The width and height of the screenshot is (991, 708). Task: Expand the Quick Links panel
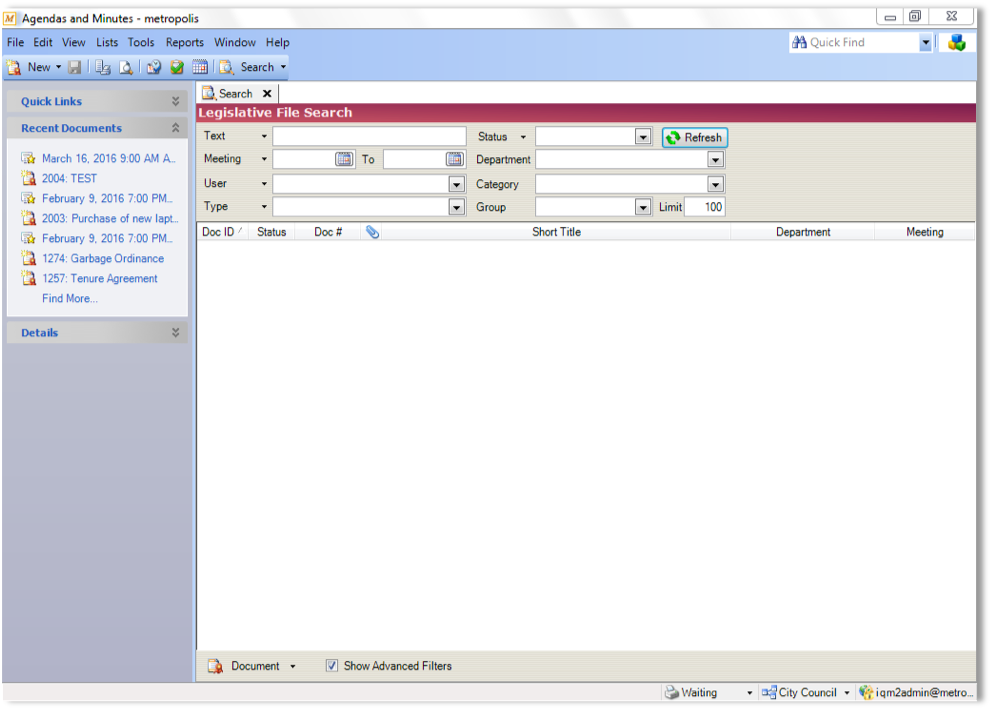point(176,101)
